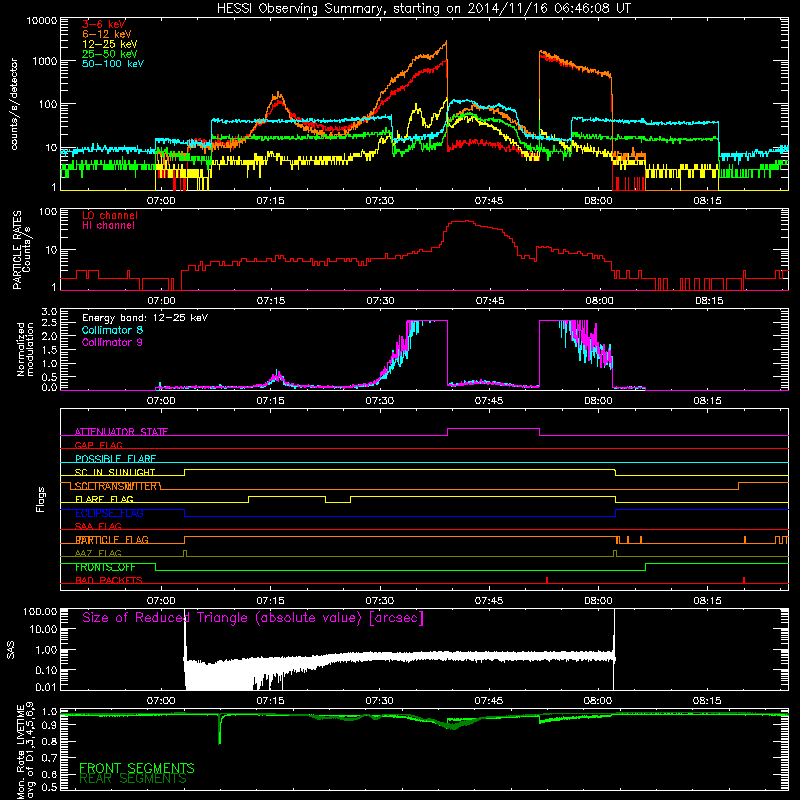Click the Energy band: 12-25 keV label
This screenshot has height=800, width=800.
click(145, 318)
